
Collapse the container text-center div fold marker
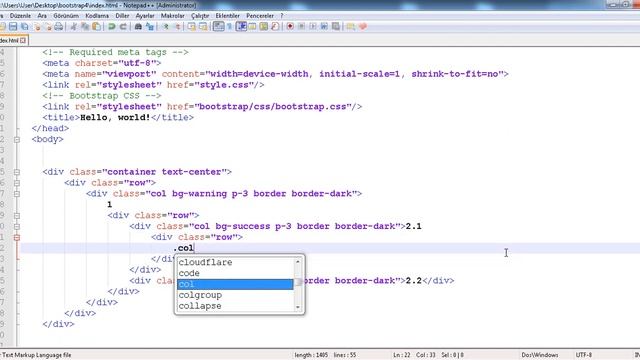coord(17,172)
